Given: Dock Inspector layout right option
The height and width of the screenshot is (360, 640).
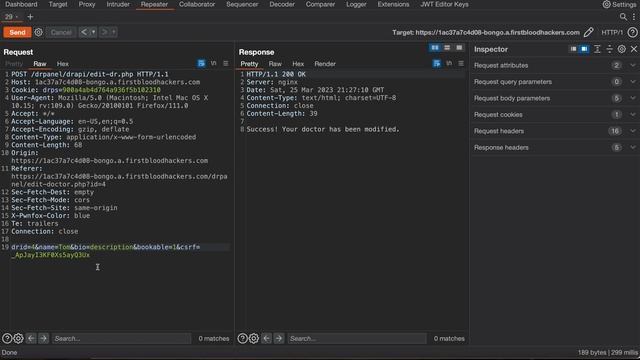Looking at the screenshot, I should [x=584, y=49].
